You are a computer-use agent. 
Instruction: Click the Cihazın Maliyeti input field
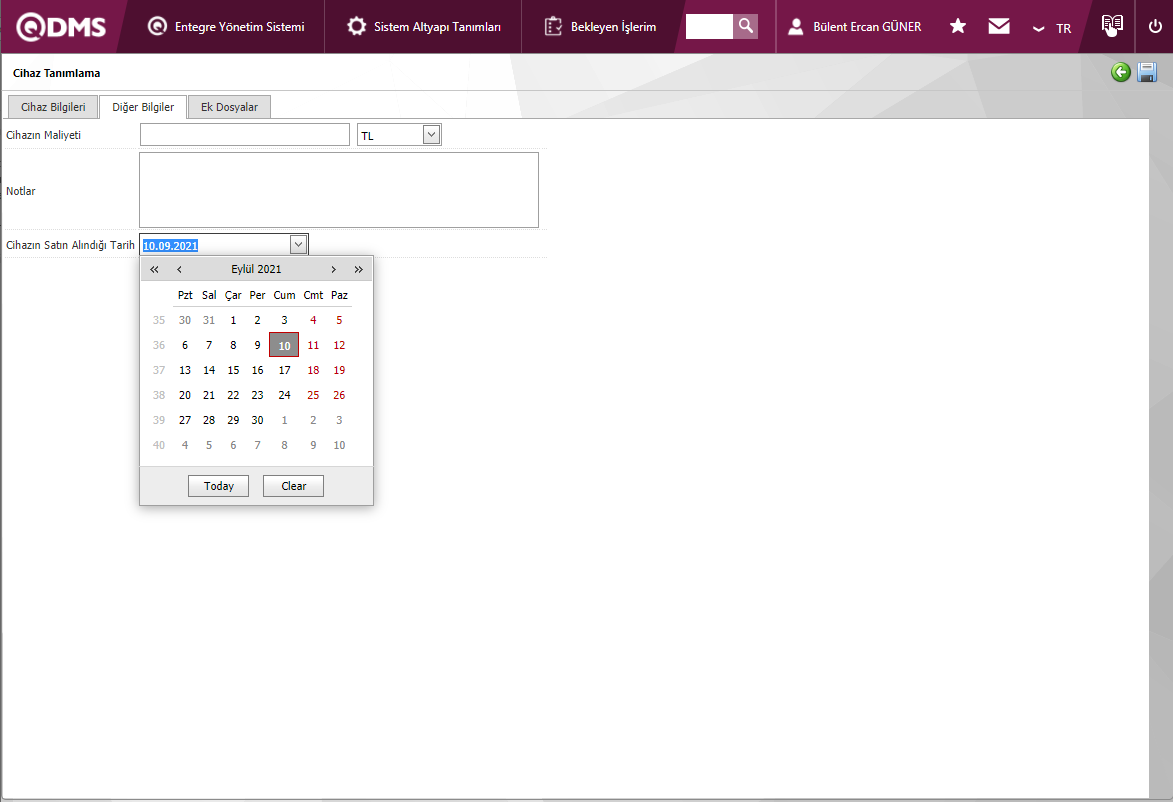[x=245, y=135]
